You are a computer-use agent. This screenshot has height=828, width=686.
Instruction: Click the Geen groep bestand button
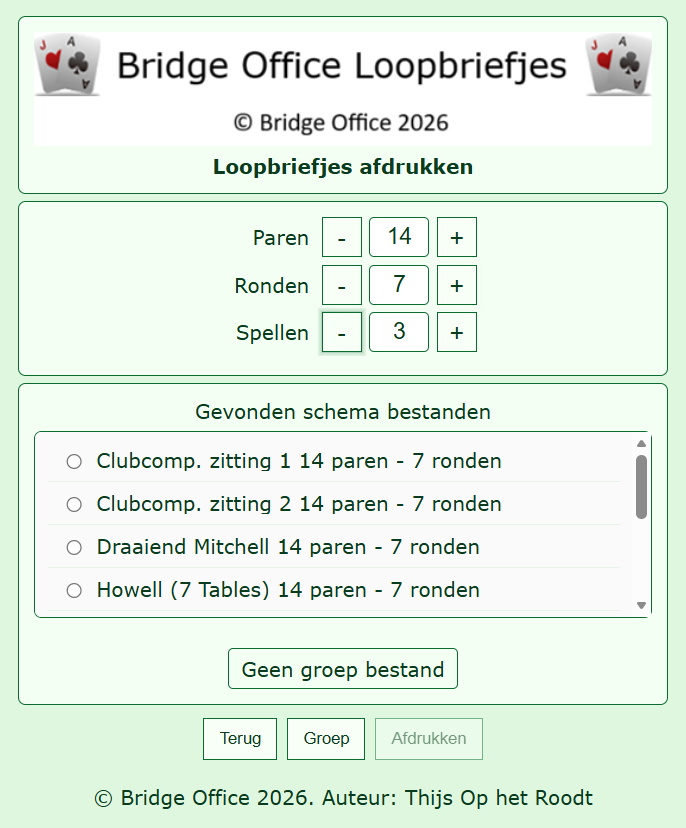pos(343,669)
